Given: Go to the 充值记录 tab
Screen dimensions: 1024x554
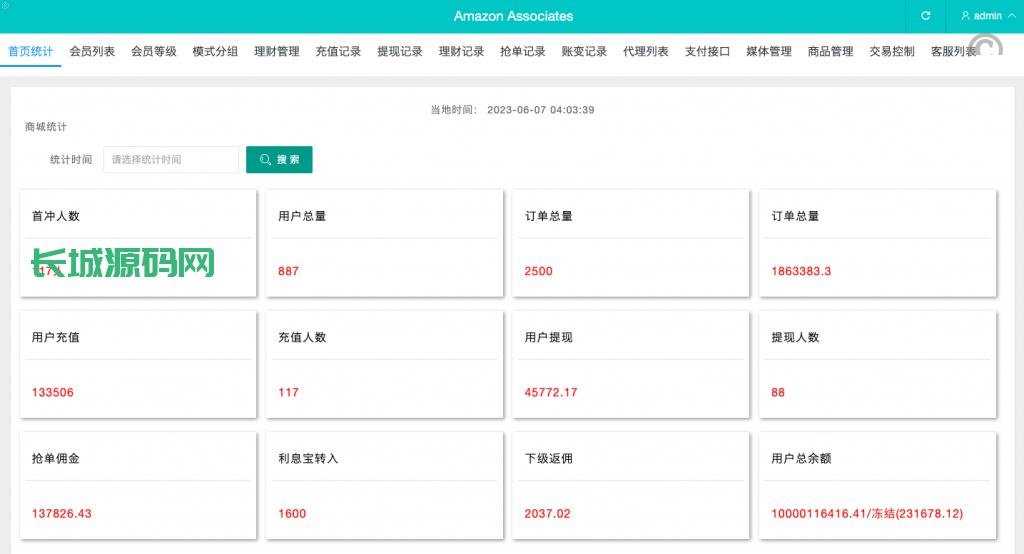Looking at the screenshot, I should (x=338, y=52).
